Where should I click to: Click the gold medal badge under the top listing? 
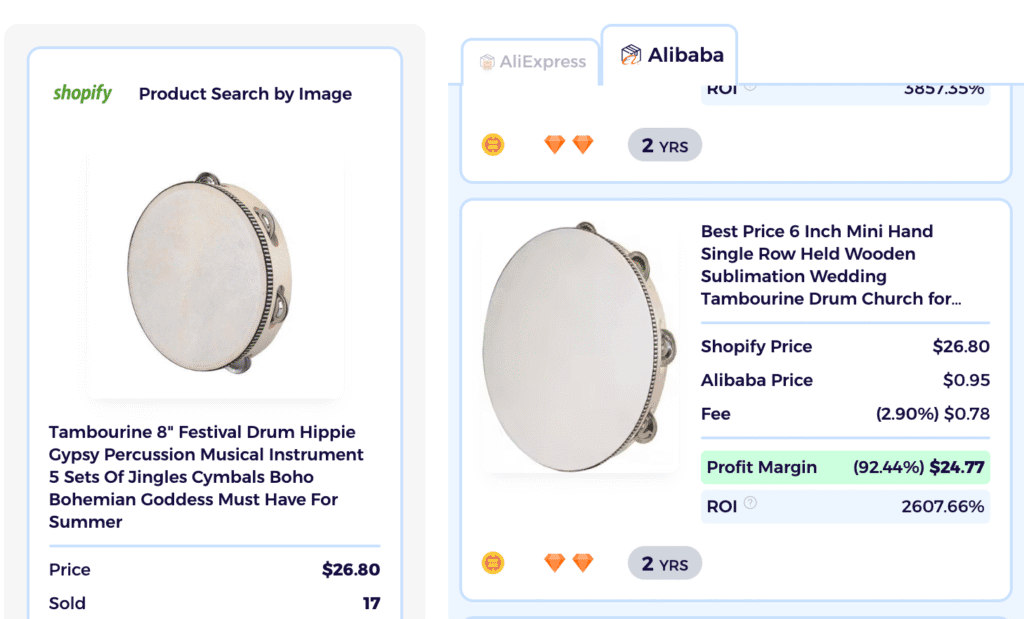494,144
